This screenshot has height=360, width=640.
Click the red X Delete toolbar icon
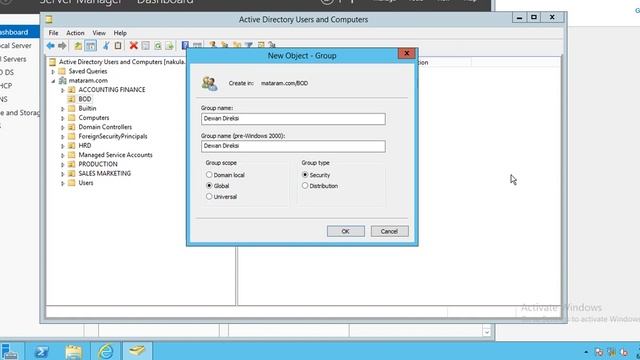pyautogui.click(x=133, y=46)
